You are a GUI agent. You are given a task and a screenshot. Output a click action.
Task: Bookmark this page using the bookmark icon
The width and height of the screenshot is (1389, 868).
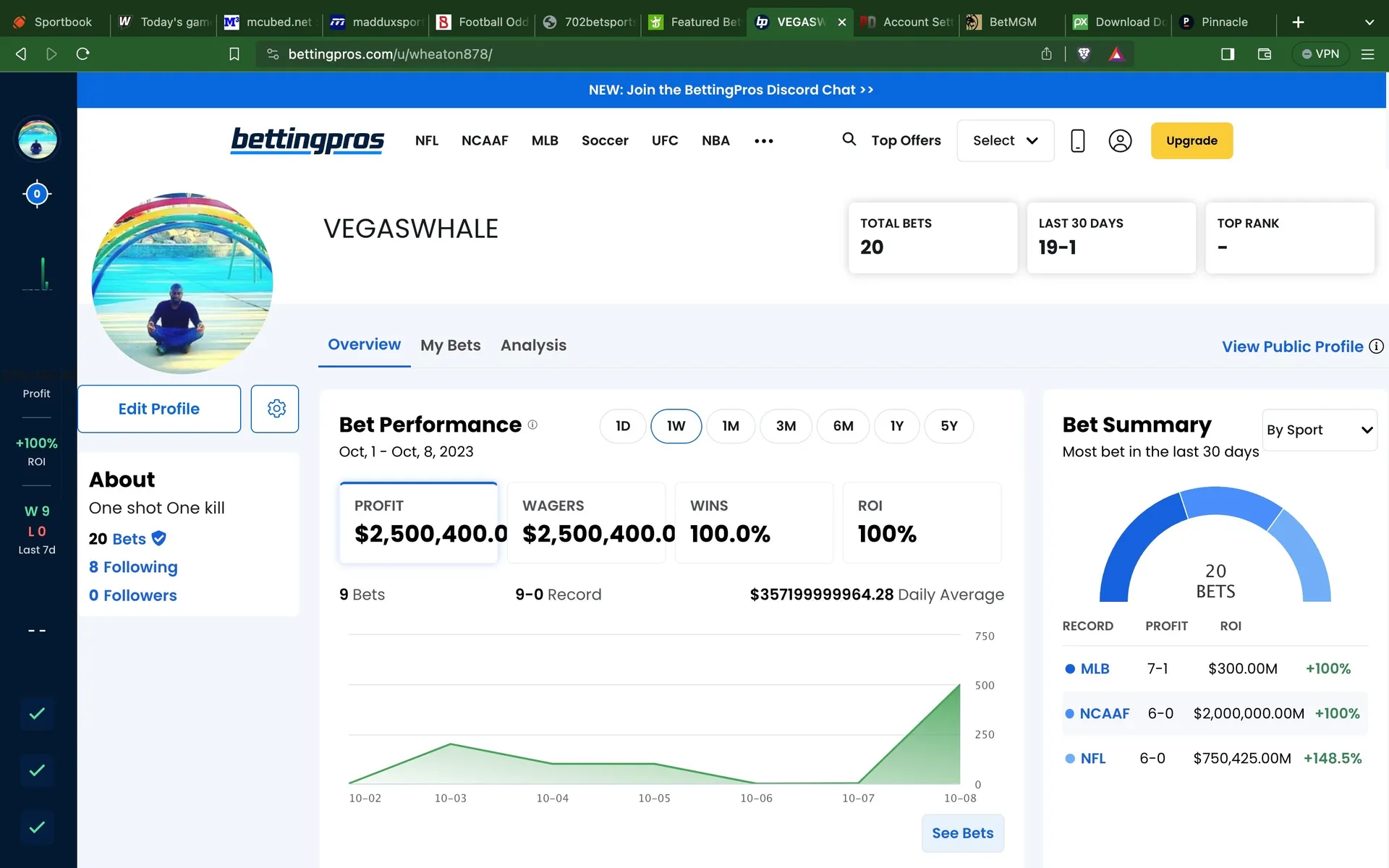(x=234, y=54)
